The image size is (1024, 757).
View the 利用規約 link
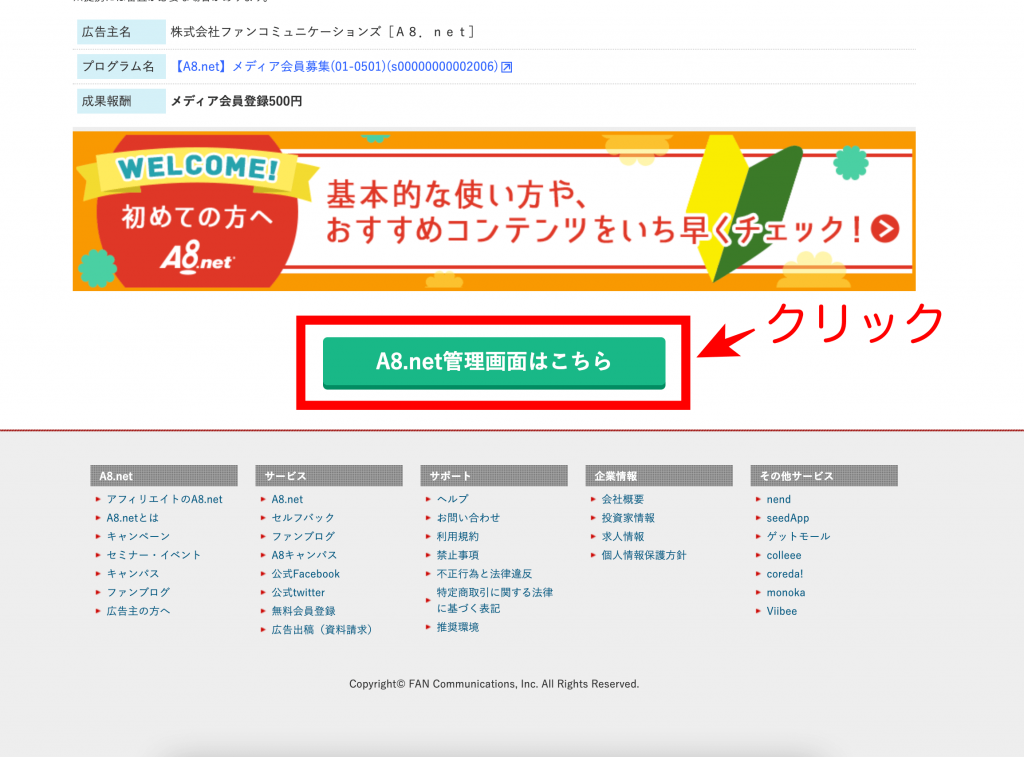click(457, 536)
